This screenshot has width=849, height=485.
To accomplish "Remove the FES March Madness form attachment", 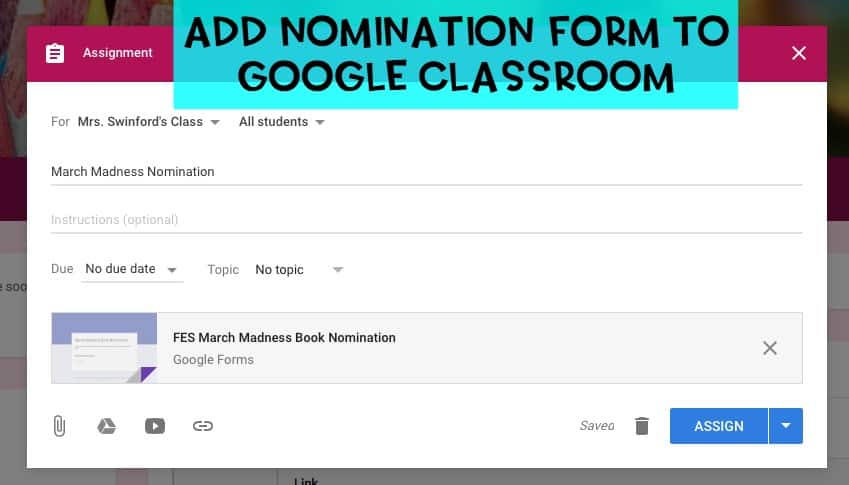I will 769,348.
